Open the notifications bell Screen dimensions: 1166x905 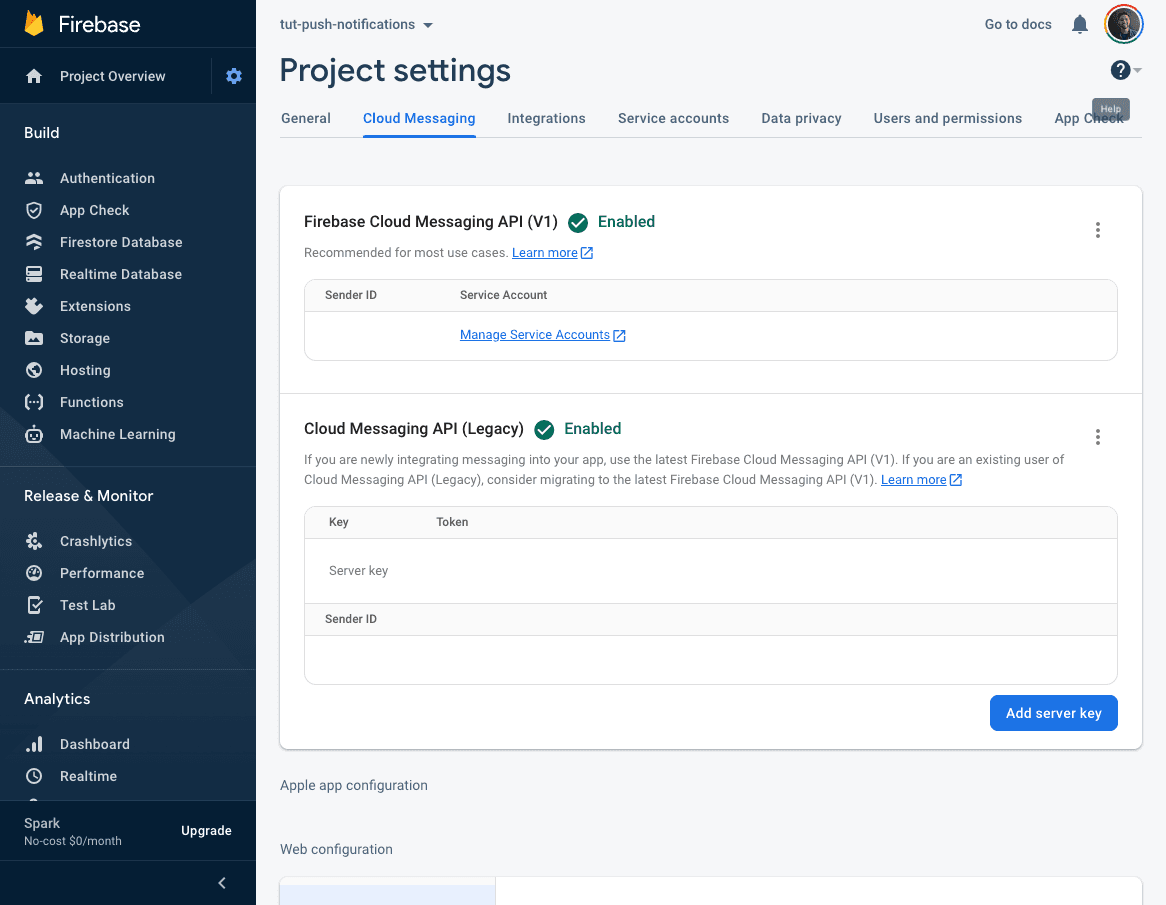[1079, 24]
